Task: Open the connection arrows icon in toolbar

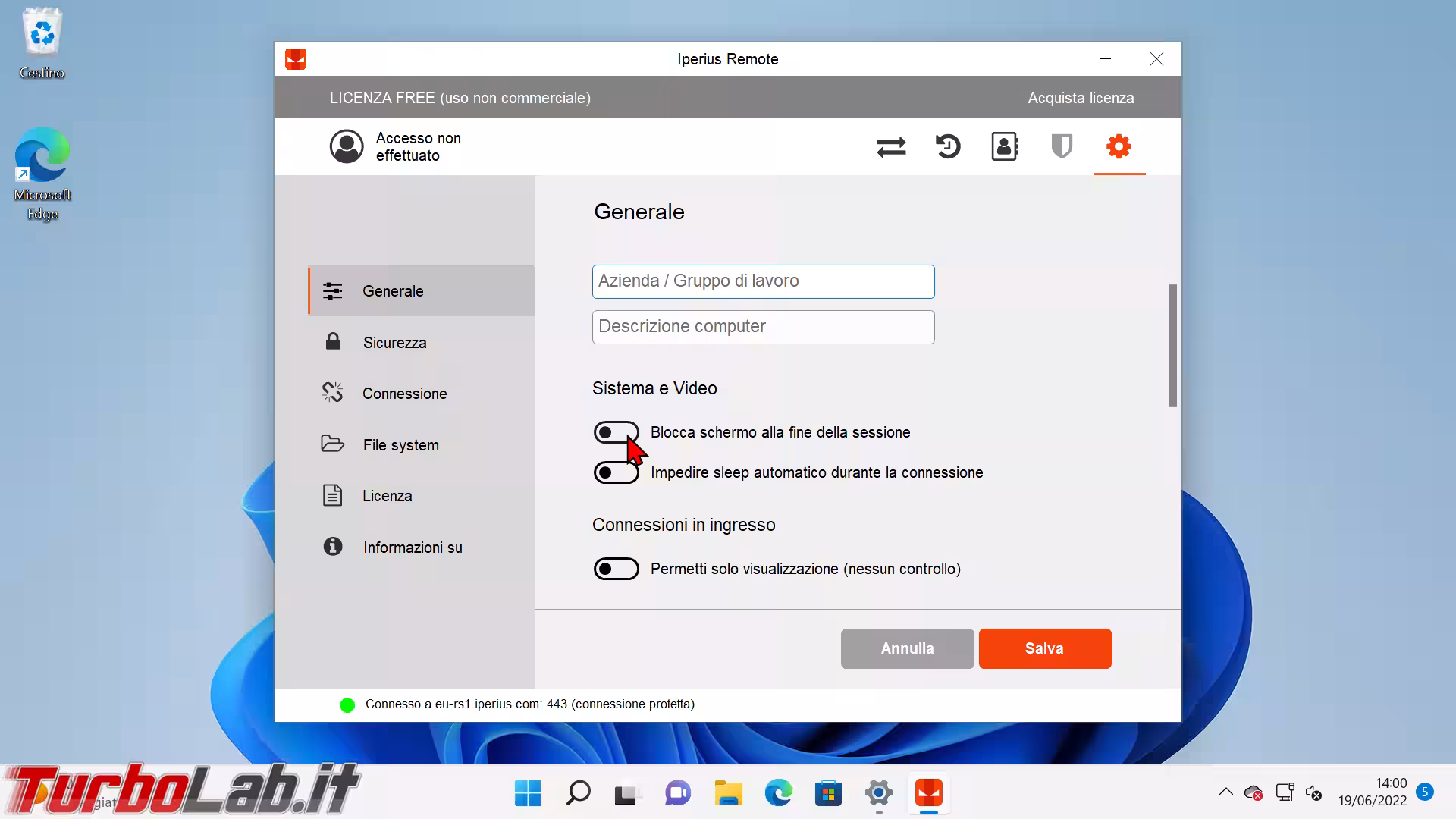Action: pos(891,146)
